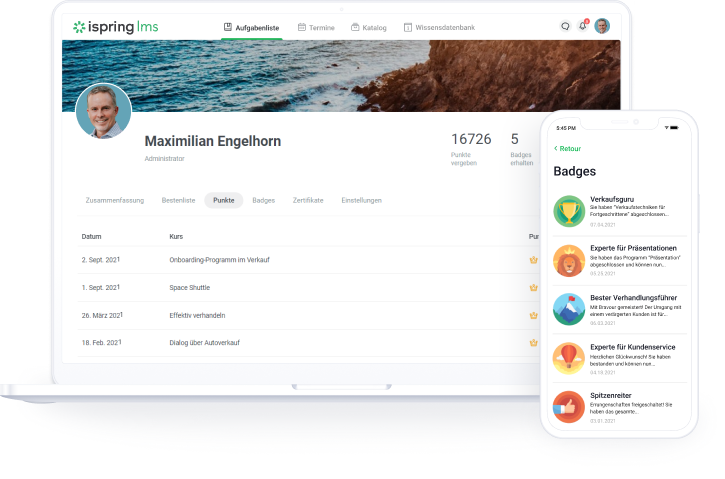Click the crown icon in Dialog über Autoverkauf row
The image size is (725, 479).
coord(534,343)
